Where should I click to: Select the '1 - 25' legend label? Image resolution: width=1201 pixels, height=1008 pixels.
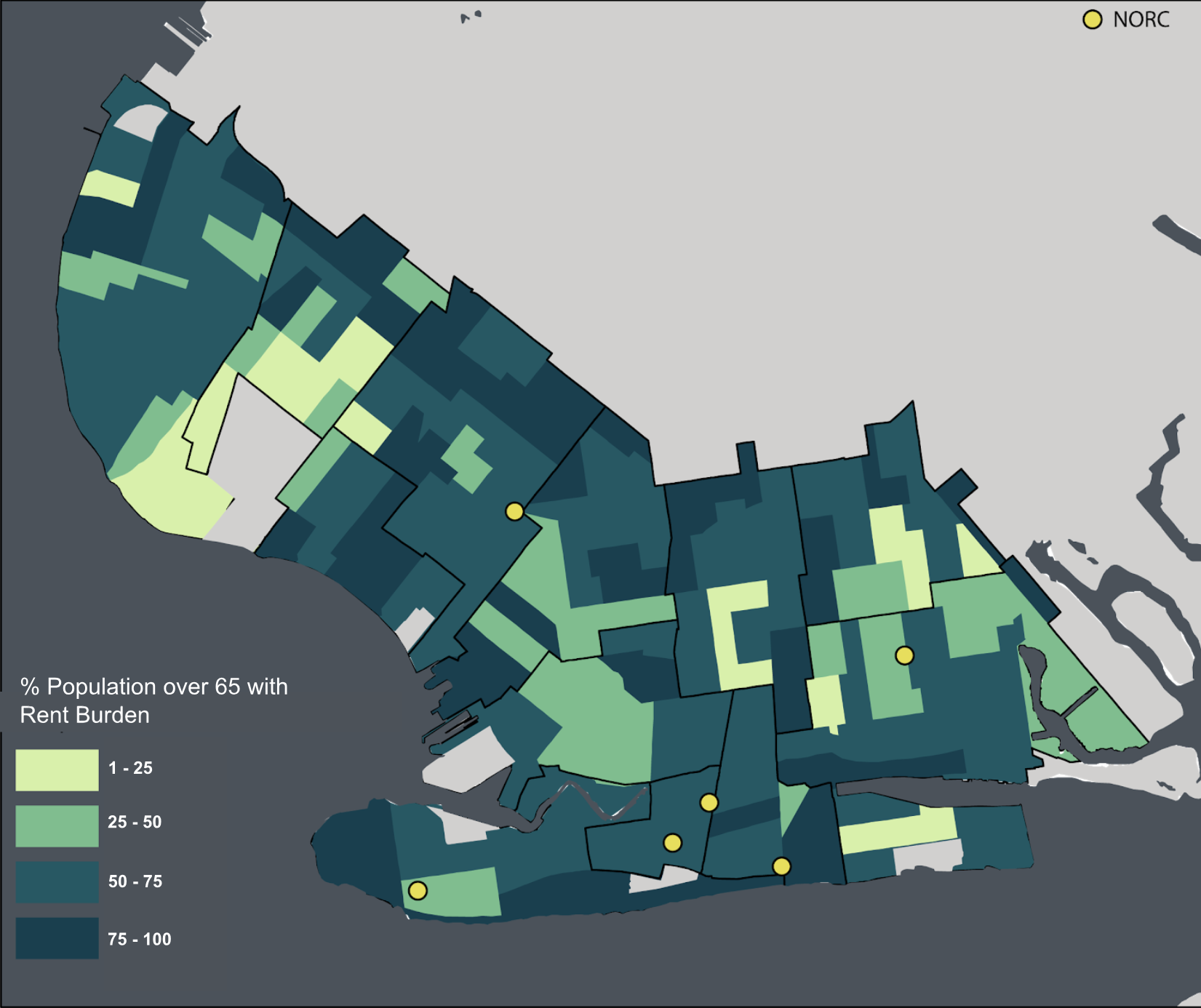point(130,768)
